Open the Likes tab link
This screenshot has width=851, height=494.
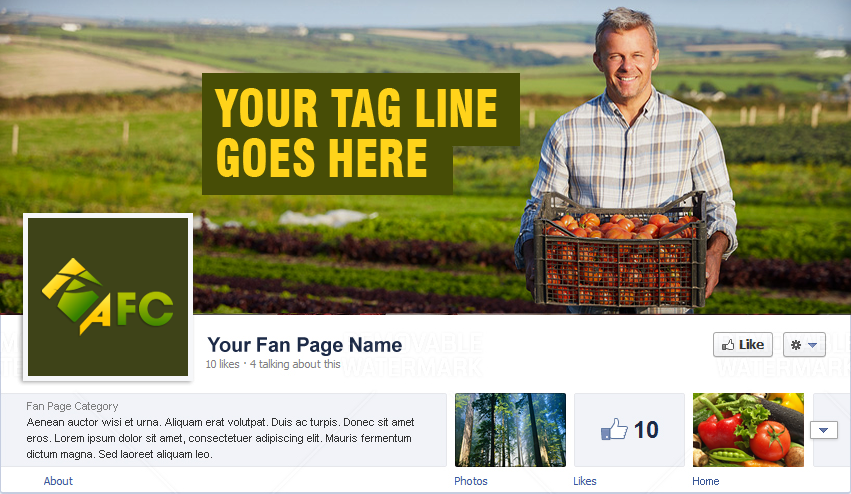click(x=585, y=481)
